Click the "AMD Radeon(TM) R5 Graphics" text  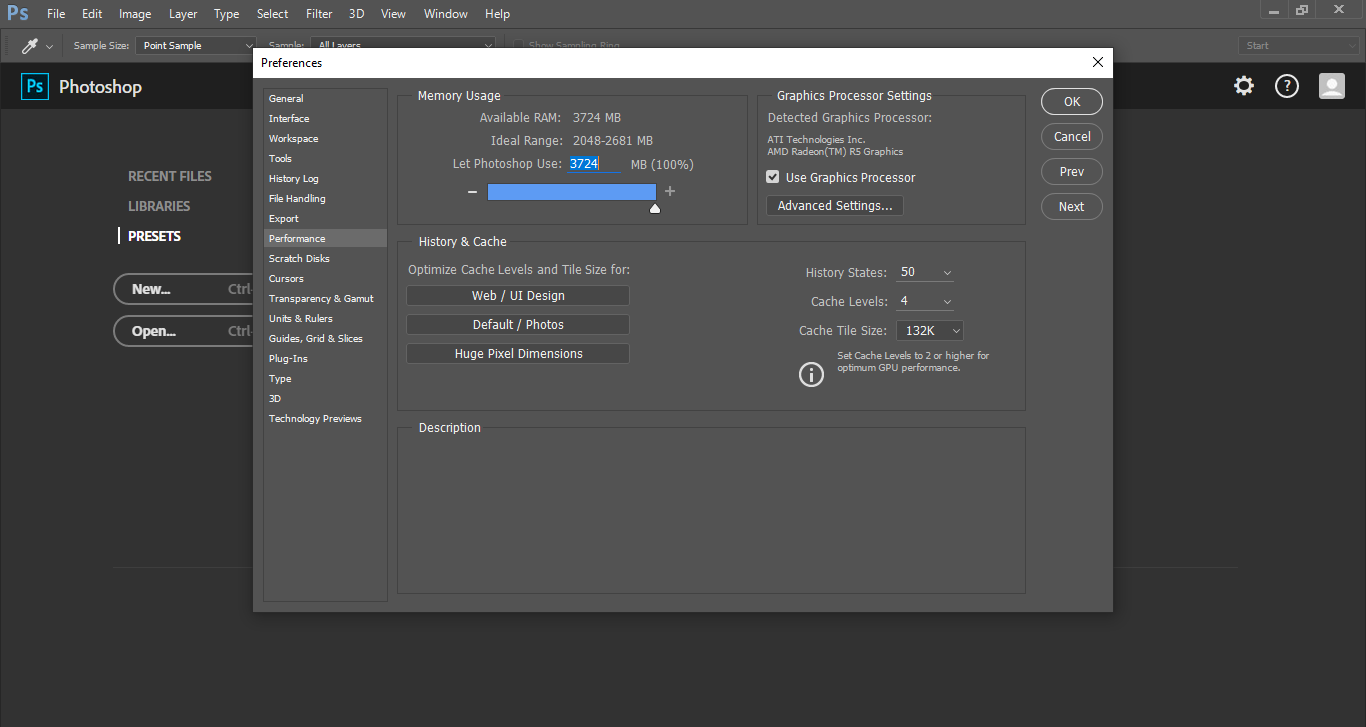point(835,152)
